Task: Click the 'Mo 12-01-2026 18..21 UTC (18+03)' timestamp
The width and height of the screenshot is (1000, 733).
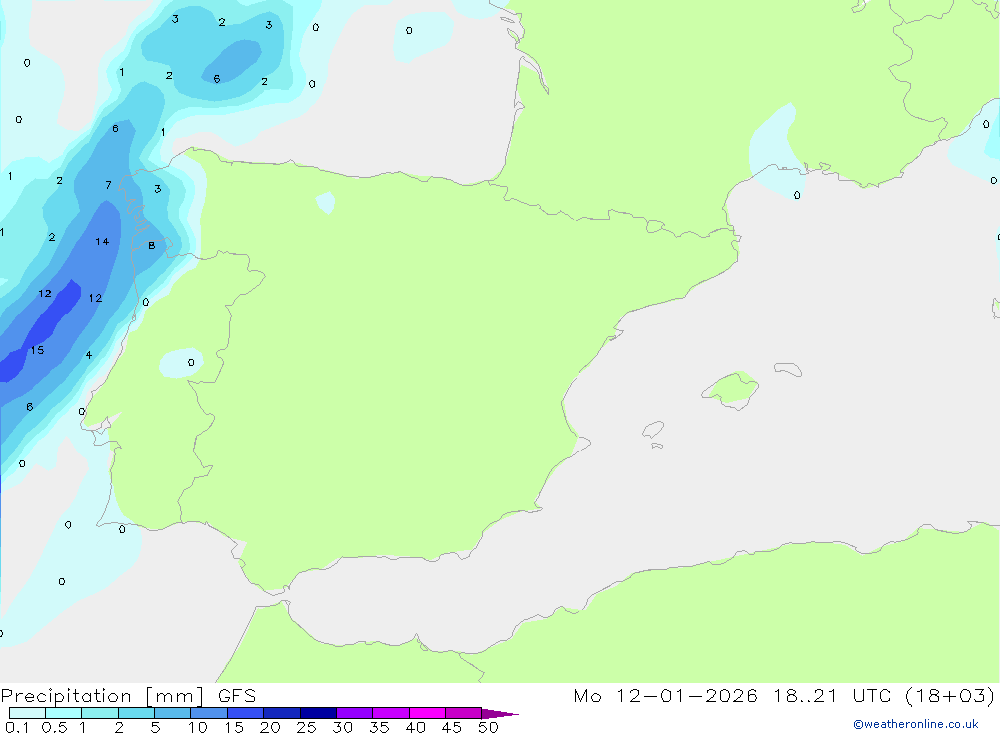Action: pos(784,696)
